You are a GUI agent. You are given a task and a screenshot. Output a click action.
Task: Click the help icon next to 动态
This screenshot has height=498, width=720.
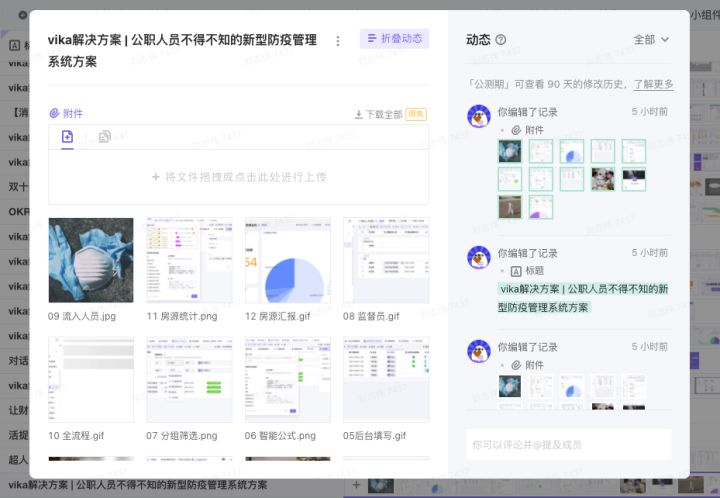coord(501,40)
